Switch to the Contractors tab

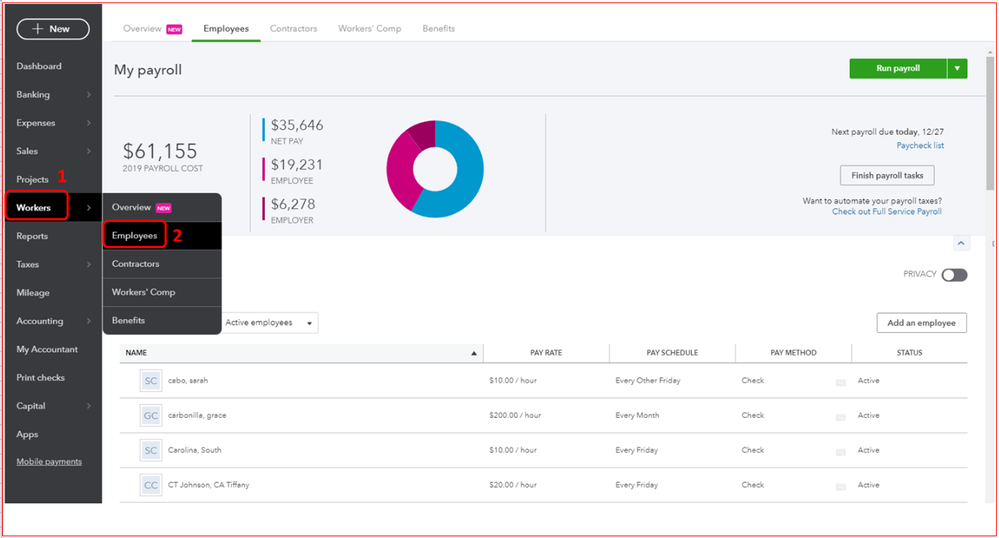point(293,29)
